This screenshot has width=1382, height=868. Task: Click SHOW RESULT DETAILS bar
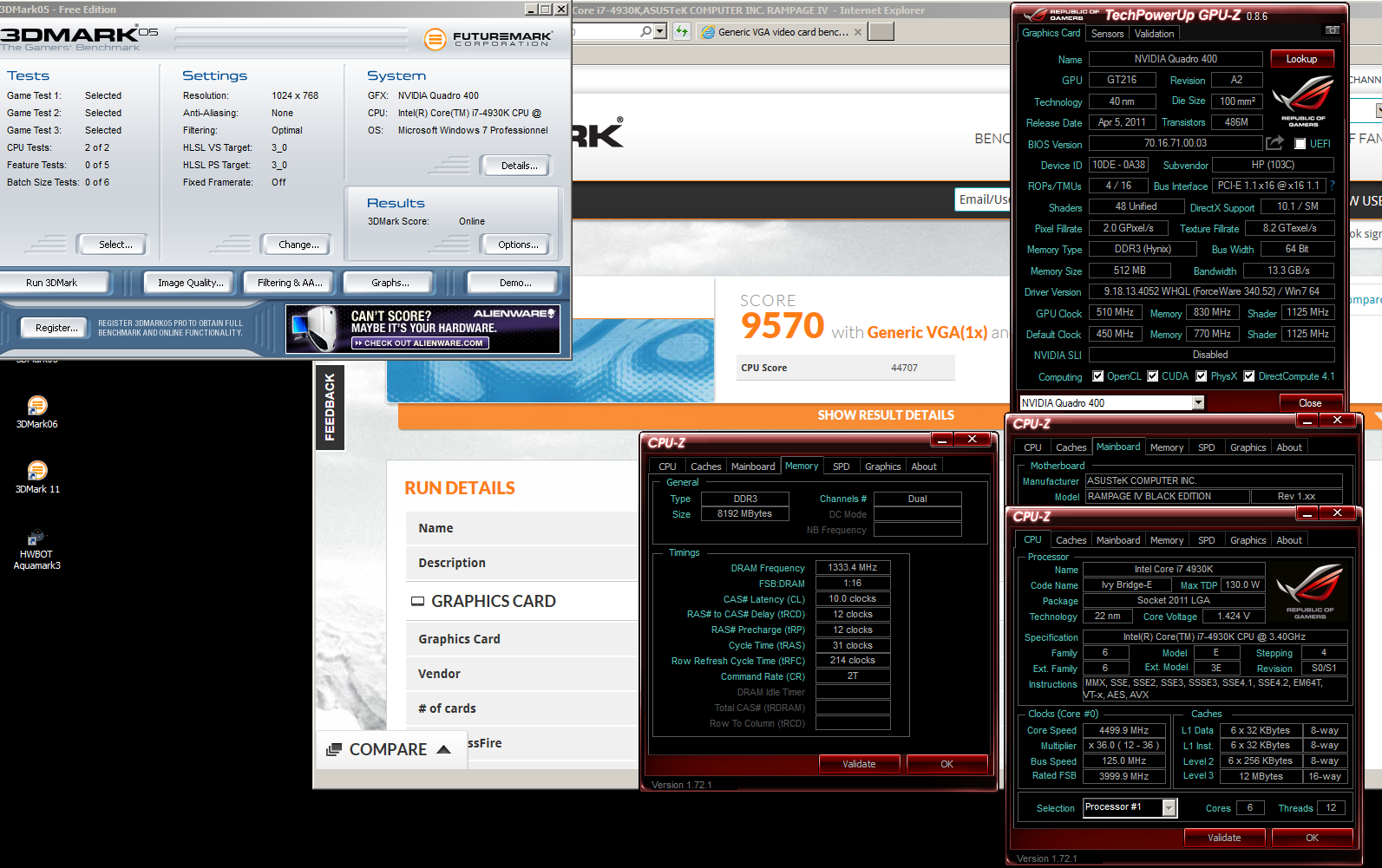pyautogui.click(x=885, y=415)
